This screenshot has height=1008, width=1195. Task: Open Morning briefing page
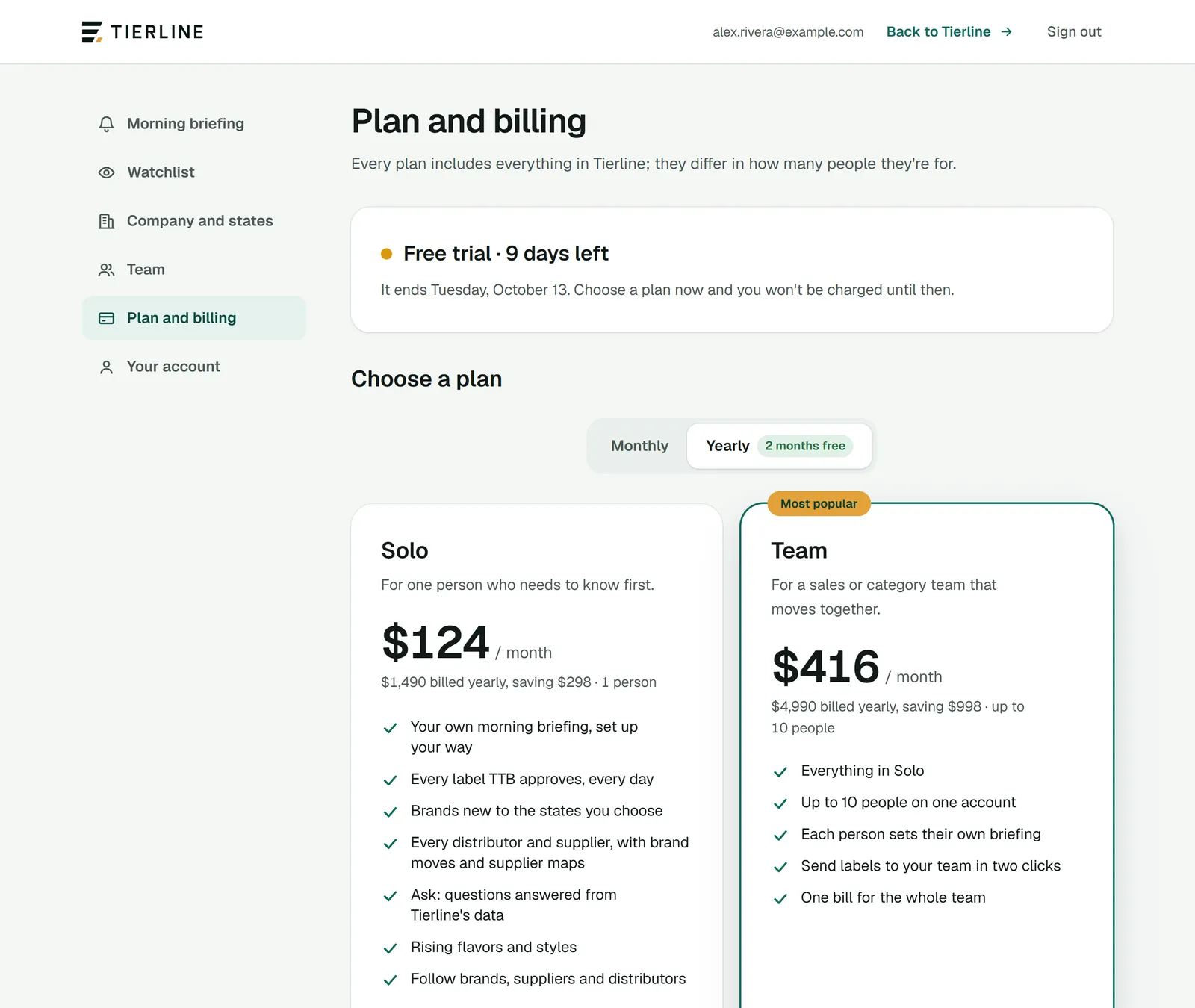click(194, 124)
